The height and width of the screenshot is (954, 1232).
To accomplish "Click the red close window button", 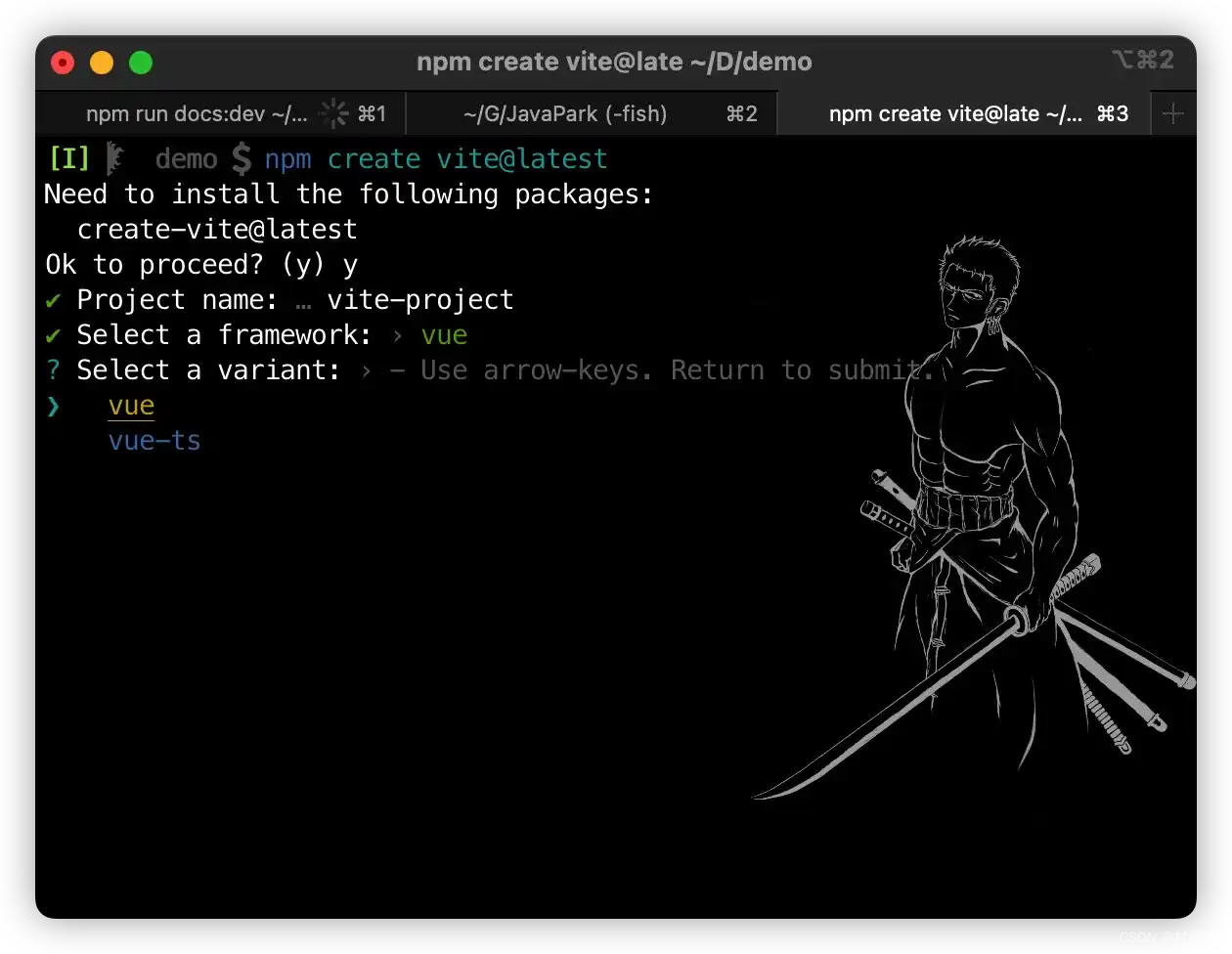I will 63,63.
